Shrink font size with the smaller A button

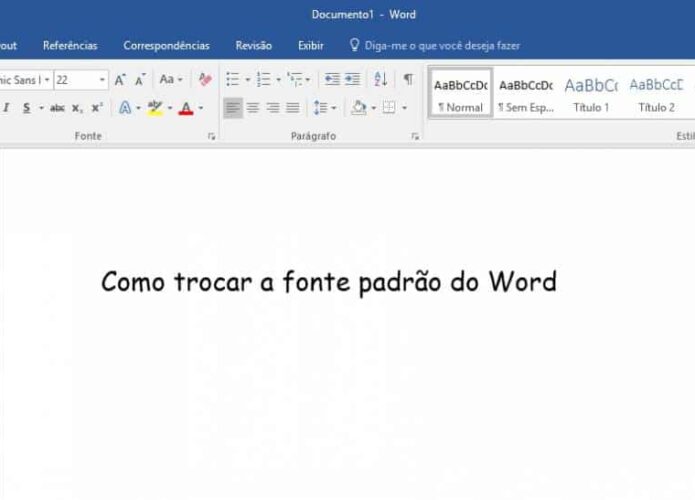click(140, 80)
